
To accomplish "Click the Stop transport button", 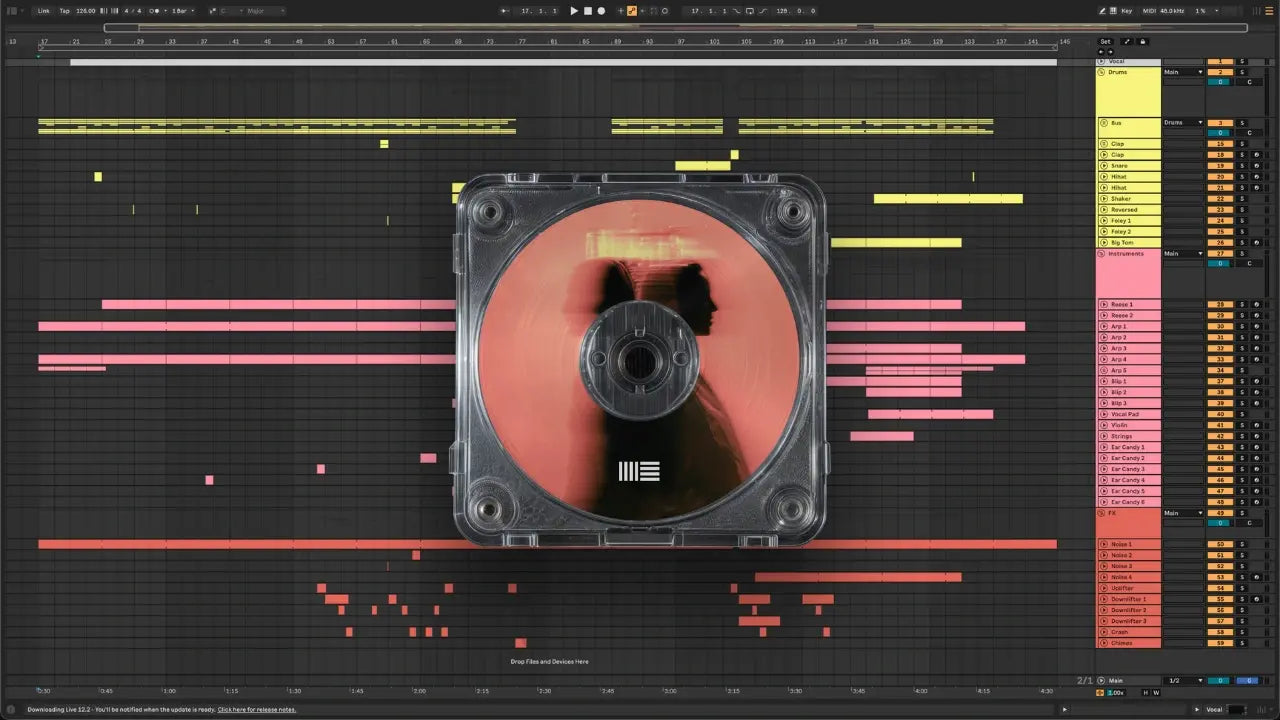I will 588,11.
